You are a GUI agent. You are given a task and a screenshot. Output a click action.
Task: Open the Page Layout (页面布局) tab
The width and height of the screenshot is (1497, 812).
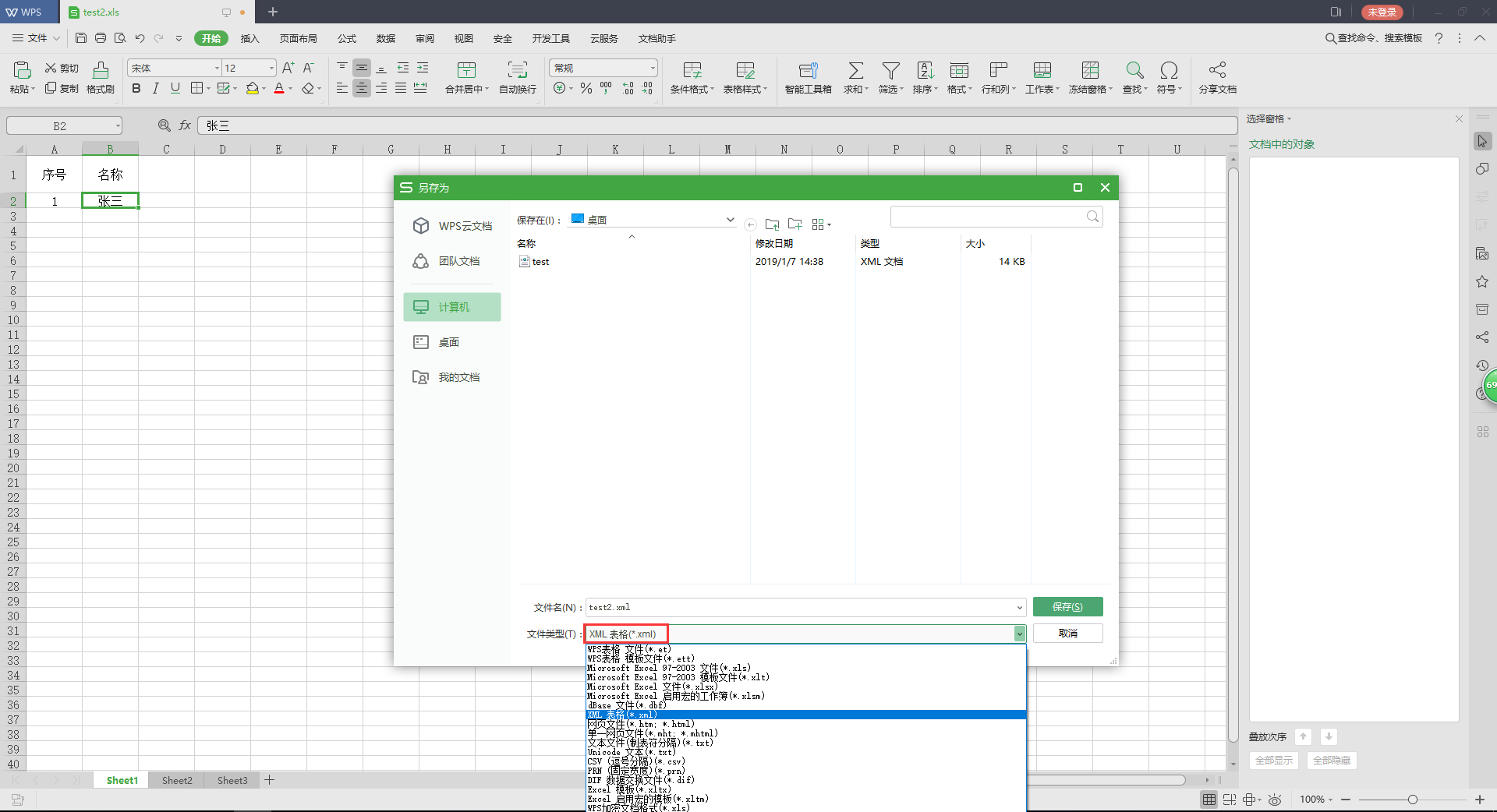pyautogui.click(x=299, y=38)
